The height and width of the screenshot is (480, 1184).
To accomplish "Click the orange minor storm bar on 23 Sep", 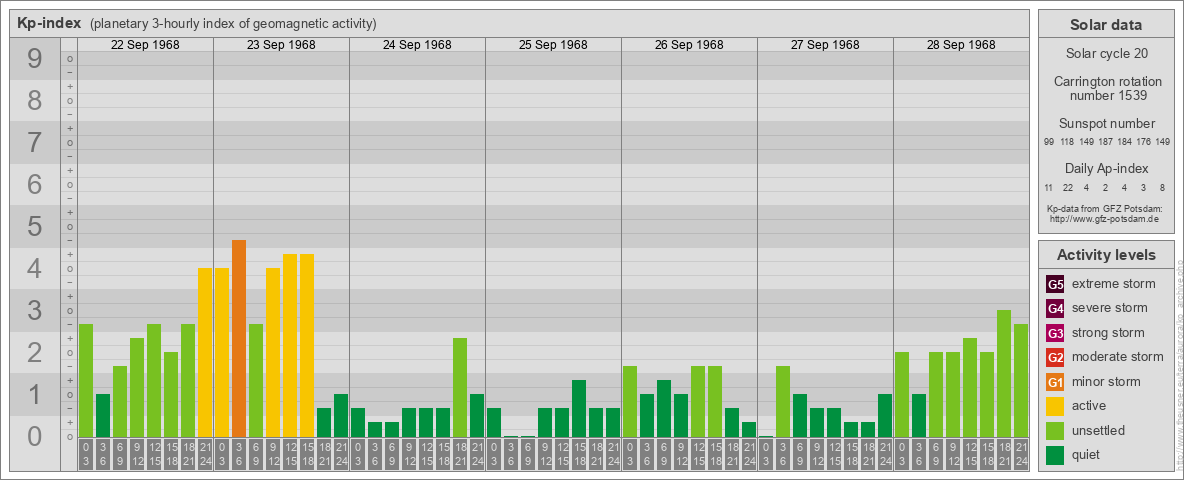I will click(x=239, y=338).
